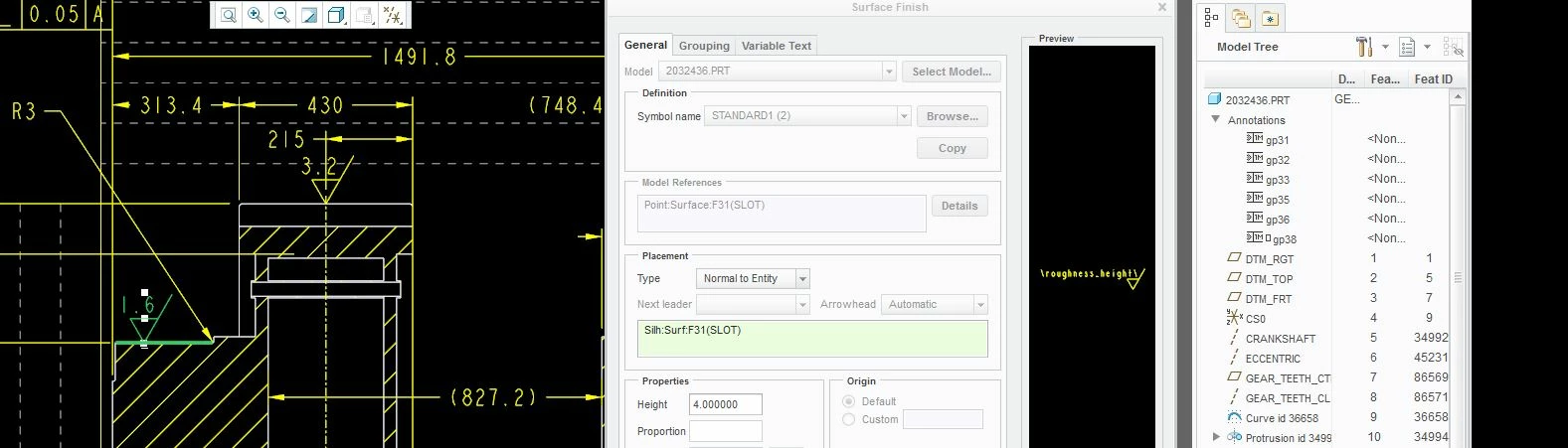Click the Details button
1568x448 pixels.
959,206
